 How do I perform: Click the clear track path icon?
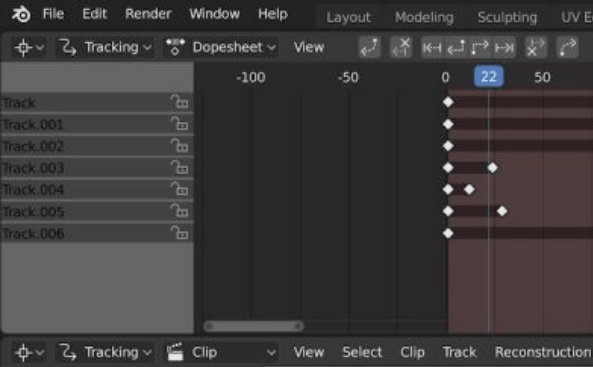pyautogui.click(x=401, y=48)
